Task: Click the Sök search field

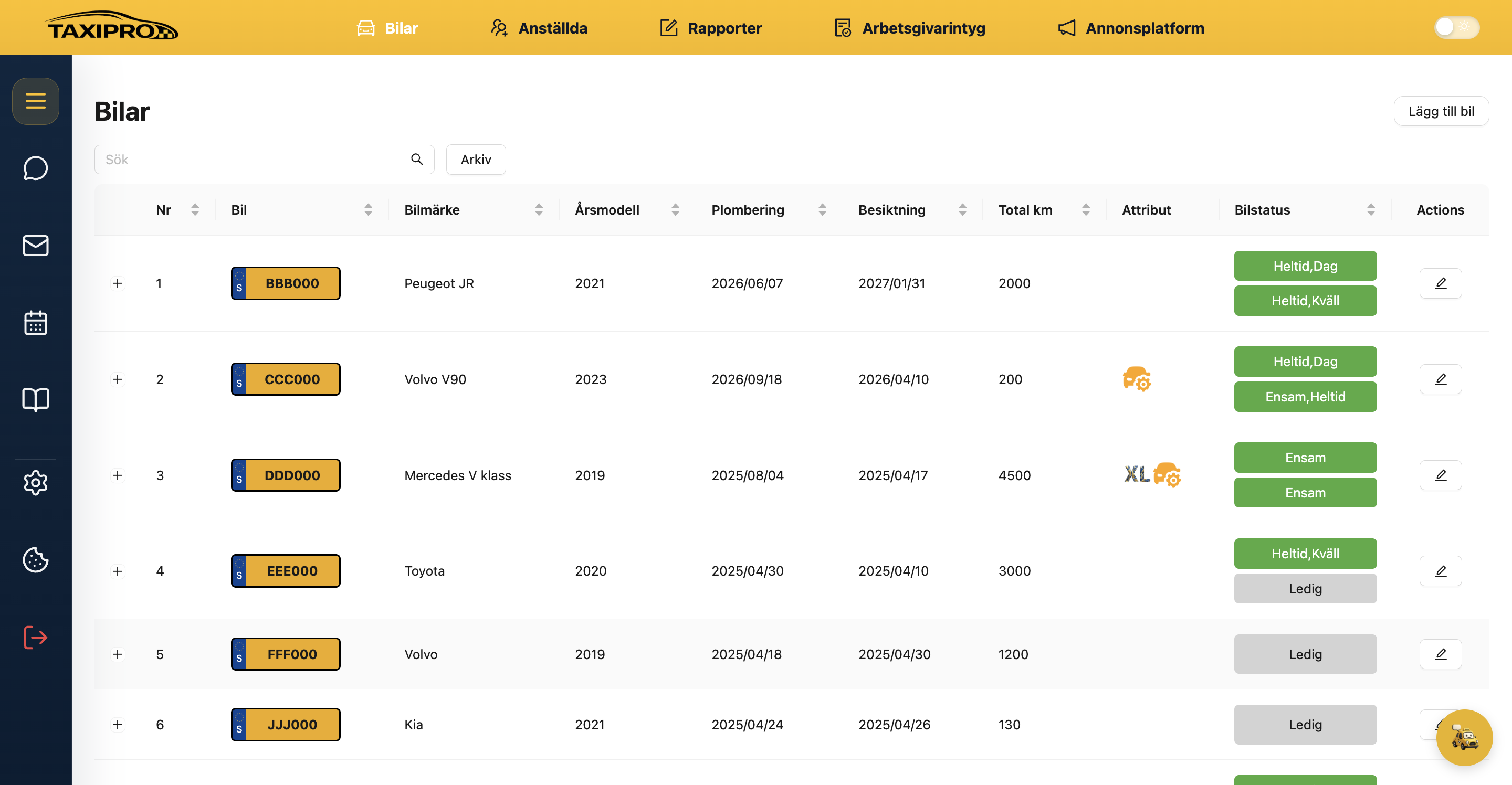Action: click(264, 160)
